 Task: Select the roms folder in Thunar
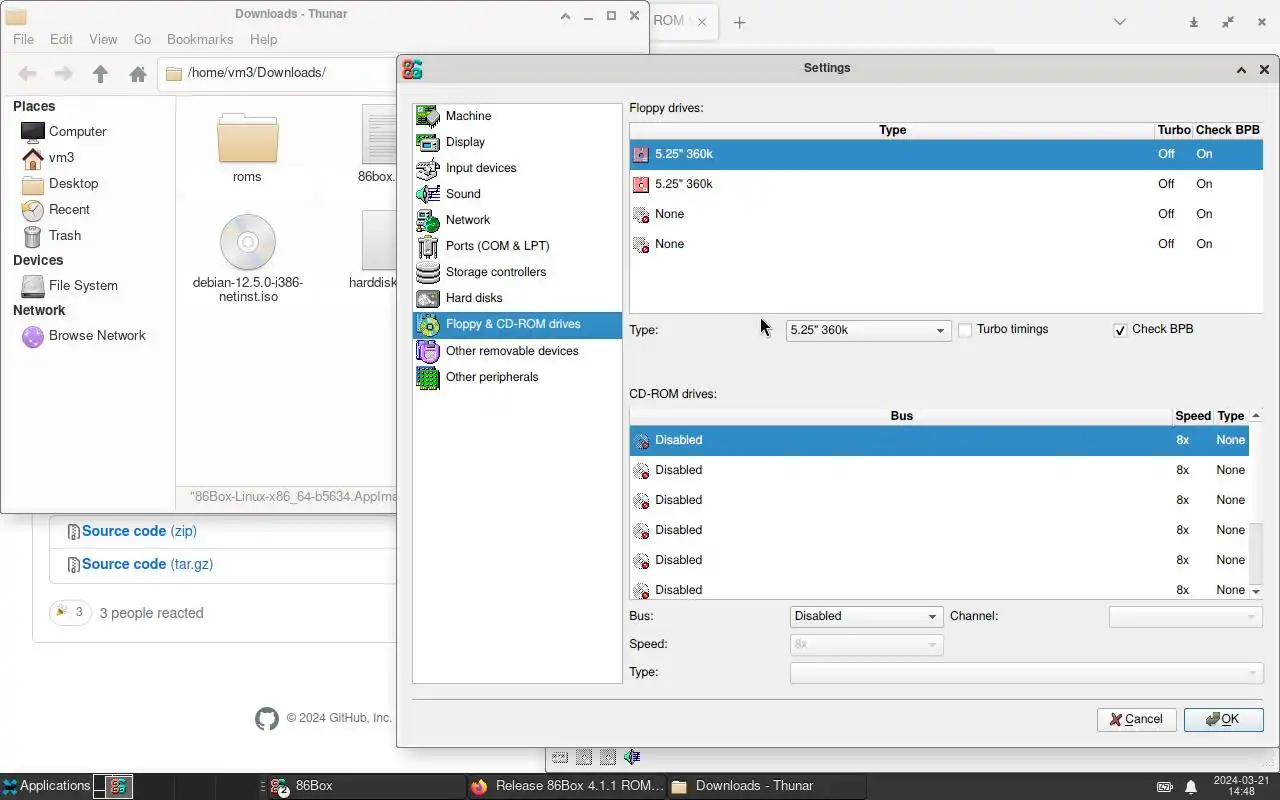point(247,147)
